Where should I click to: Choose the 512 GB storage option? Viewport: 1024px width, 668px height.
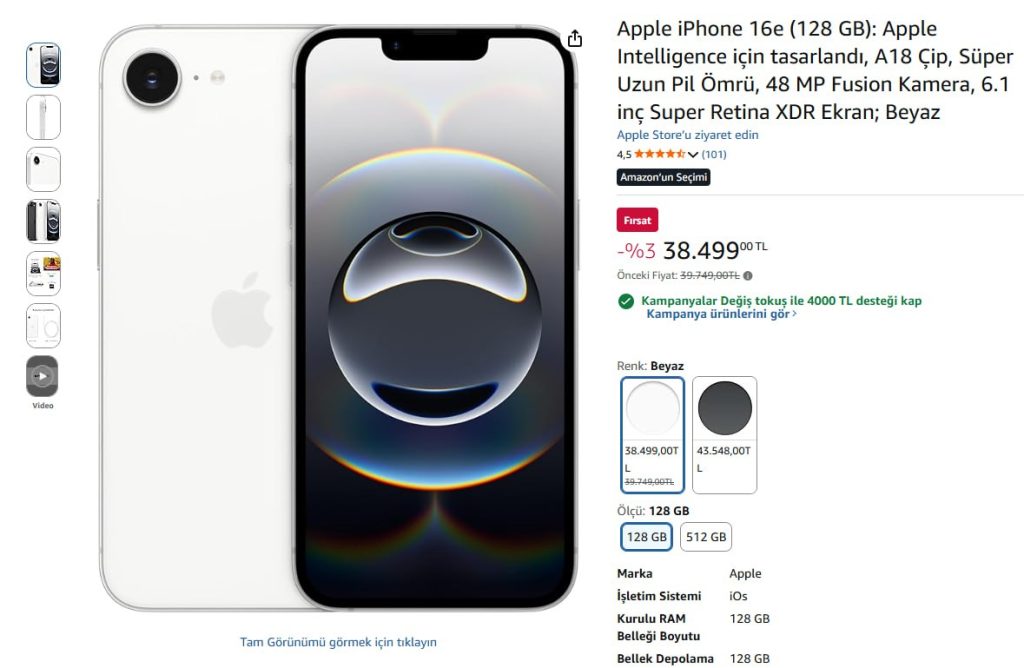pos(705,537)
